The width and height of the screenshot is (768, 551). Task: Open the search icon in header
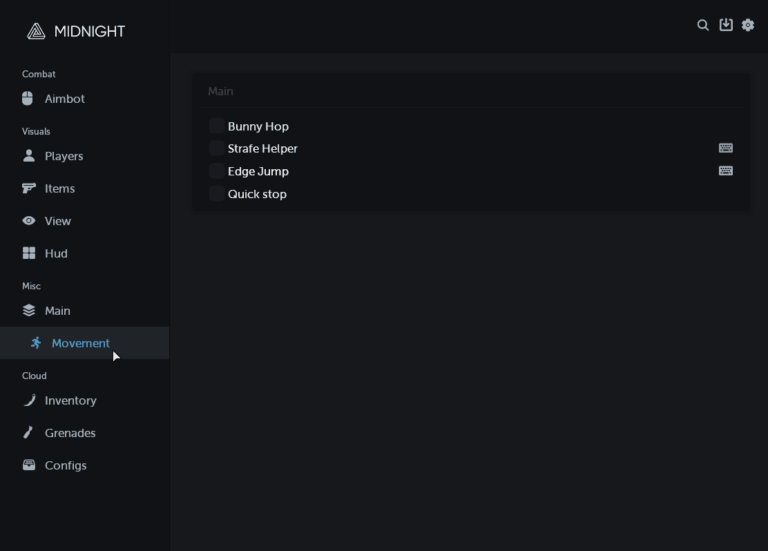point(703,25)
